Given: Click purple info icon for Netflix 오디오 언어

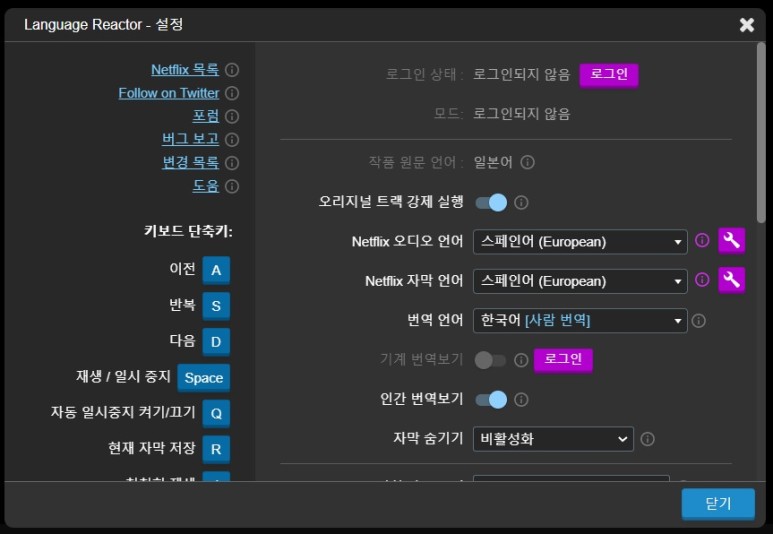Looking at the screenshot, I should coord(702,240).
